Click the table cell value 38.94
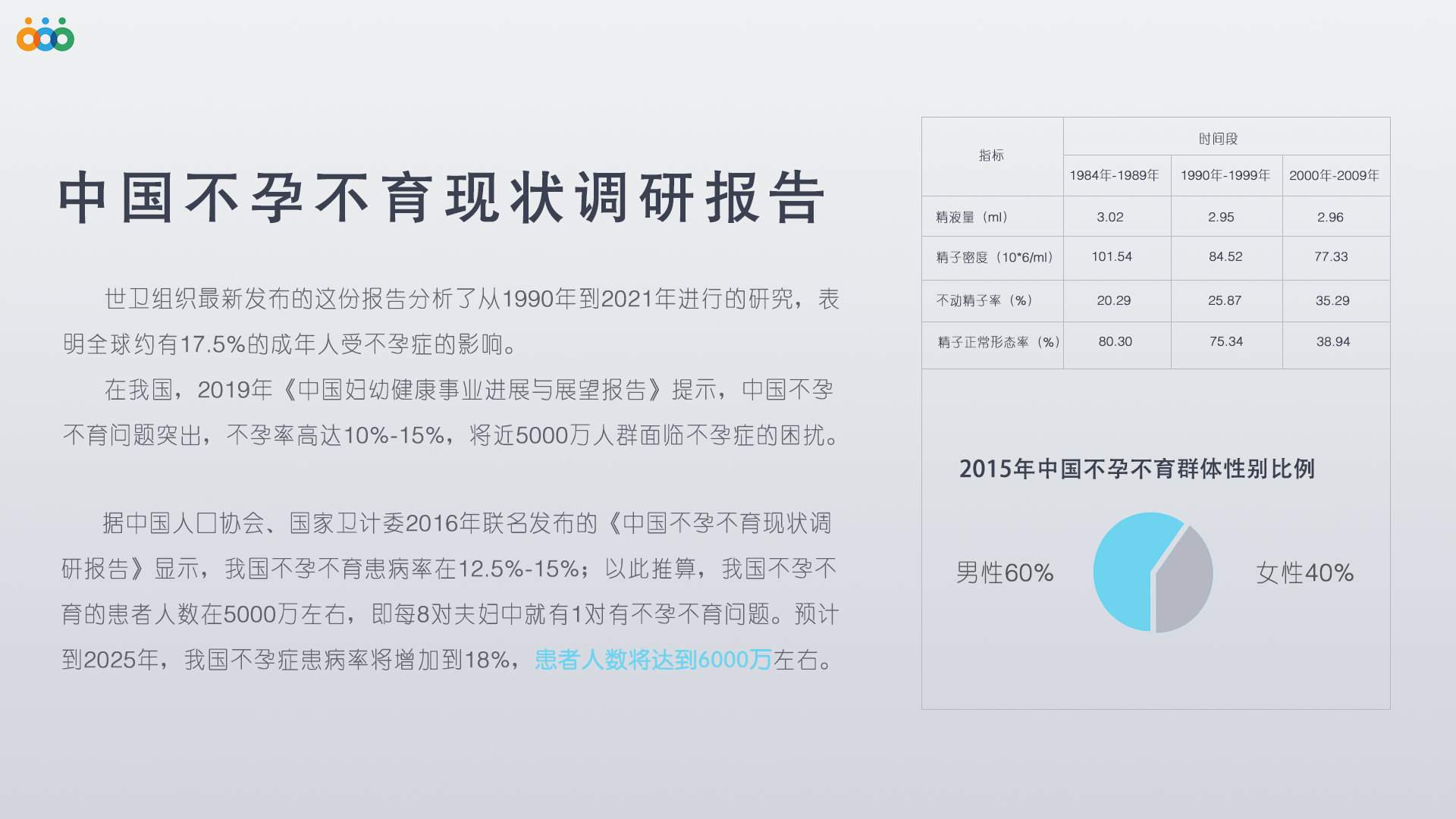Screen dimensions: 1456x819 click(x=1333, y=341)
